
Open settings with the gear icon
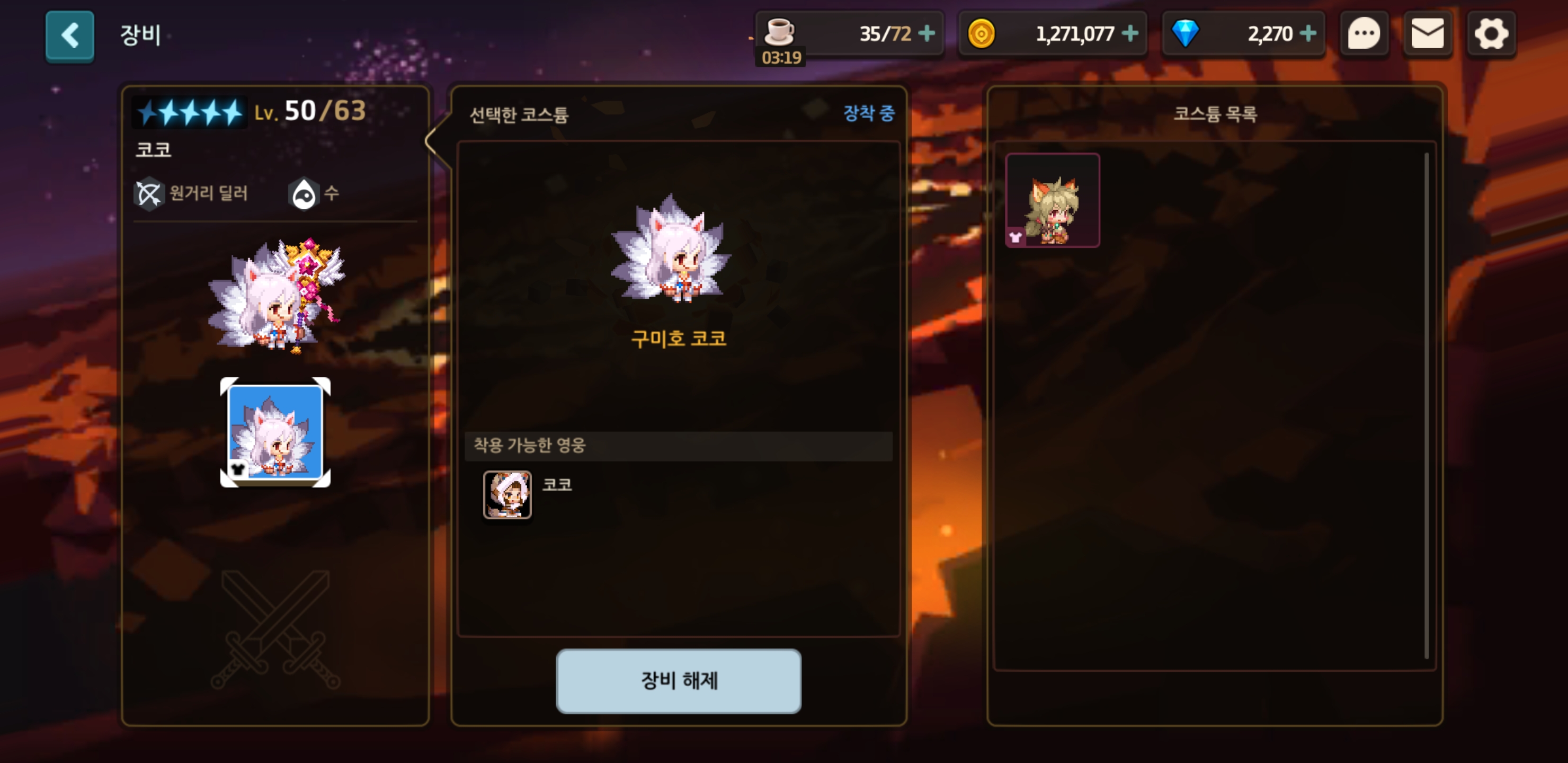pyautogui.click(x=1491, y=33)
